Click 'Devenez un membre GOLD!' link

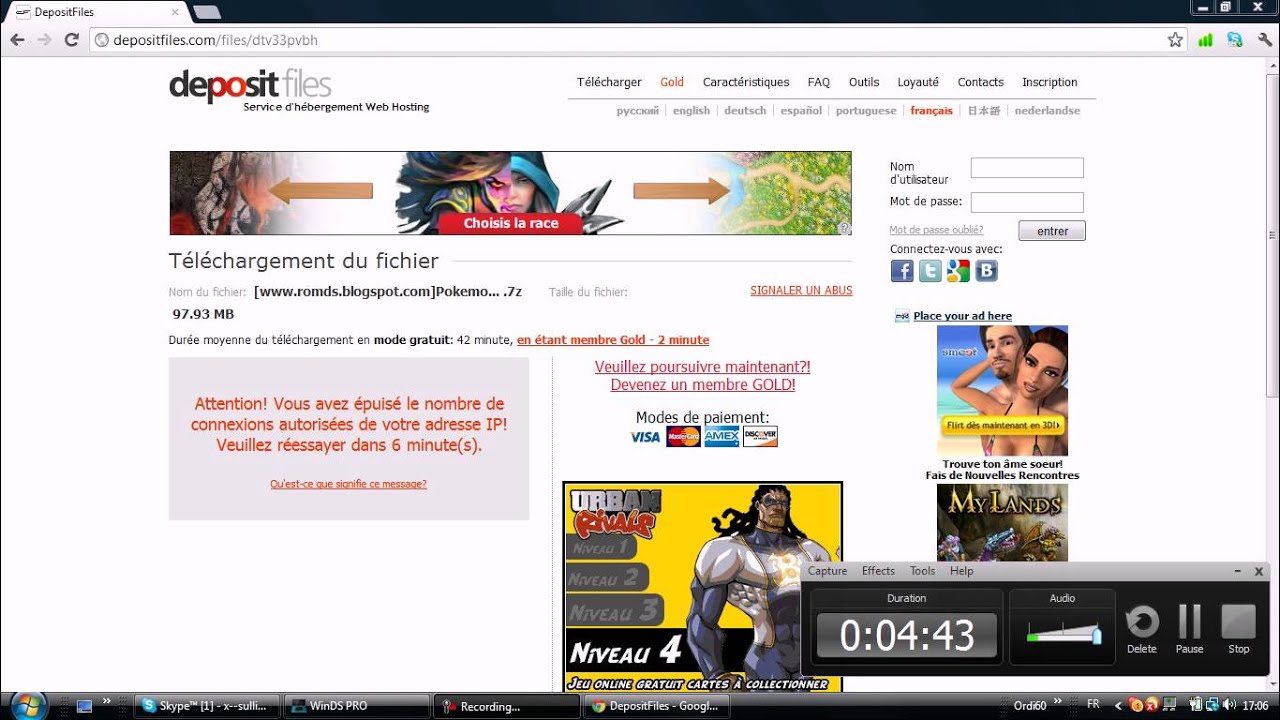(x=703, y=385)
